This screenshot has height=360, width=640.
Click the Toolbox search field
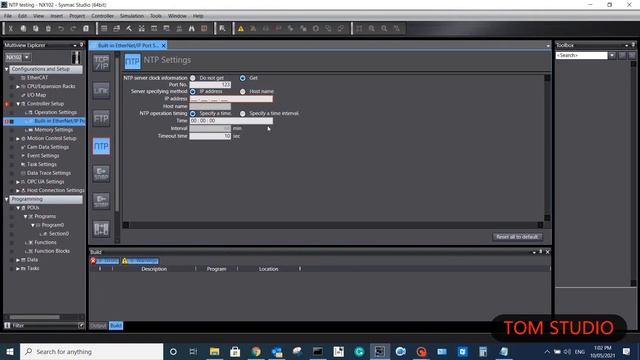582,56
